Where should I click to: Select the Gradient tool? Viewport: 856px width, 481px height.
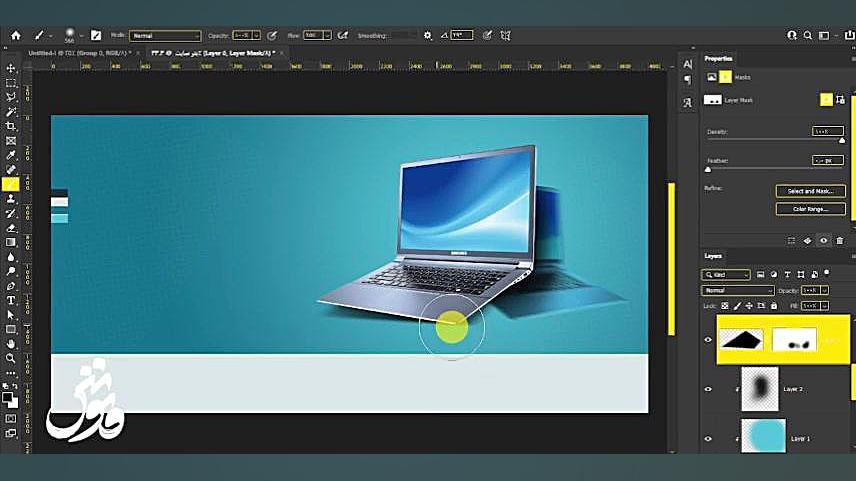pos(10,242)
